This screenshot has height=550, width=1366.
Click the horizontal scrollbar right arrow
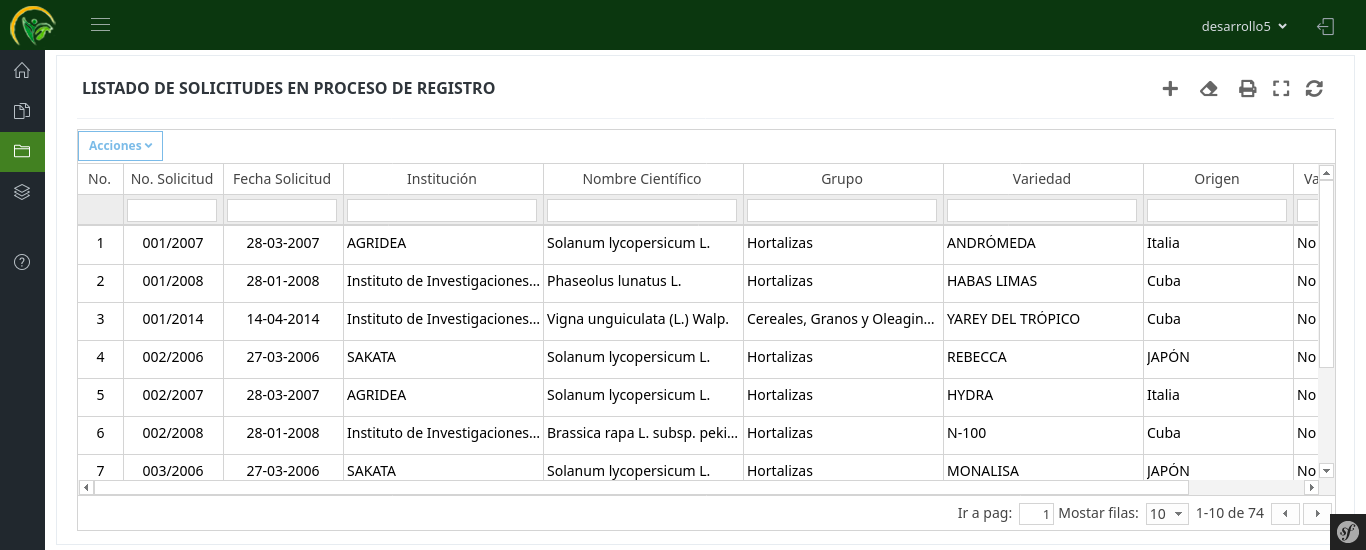pyautogui.click(x=1311, y=487)
